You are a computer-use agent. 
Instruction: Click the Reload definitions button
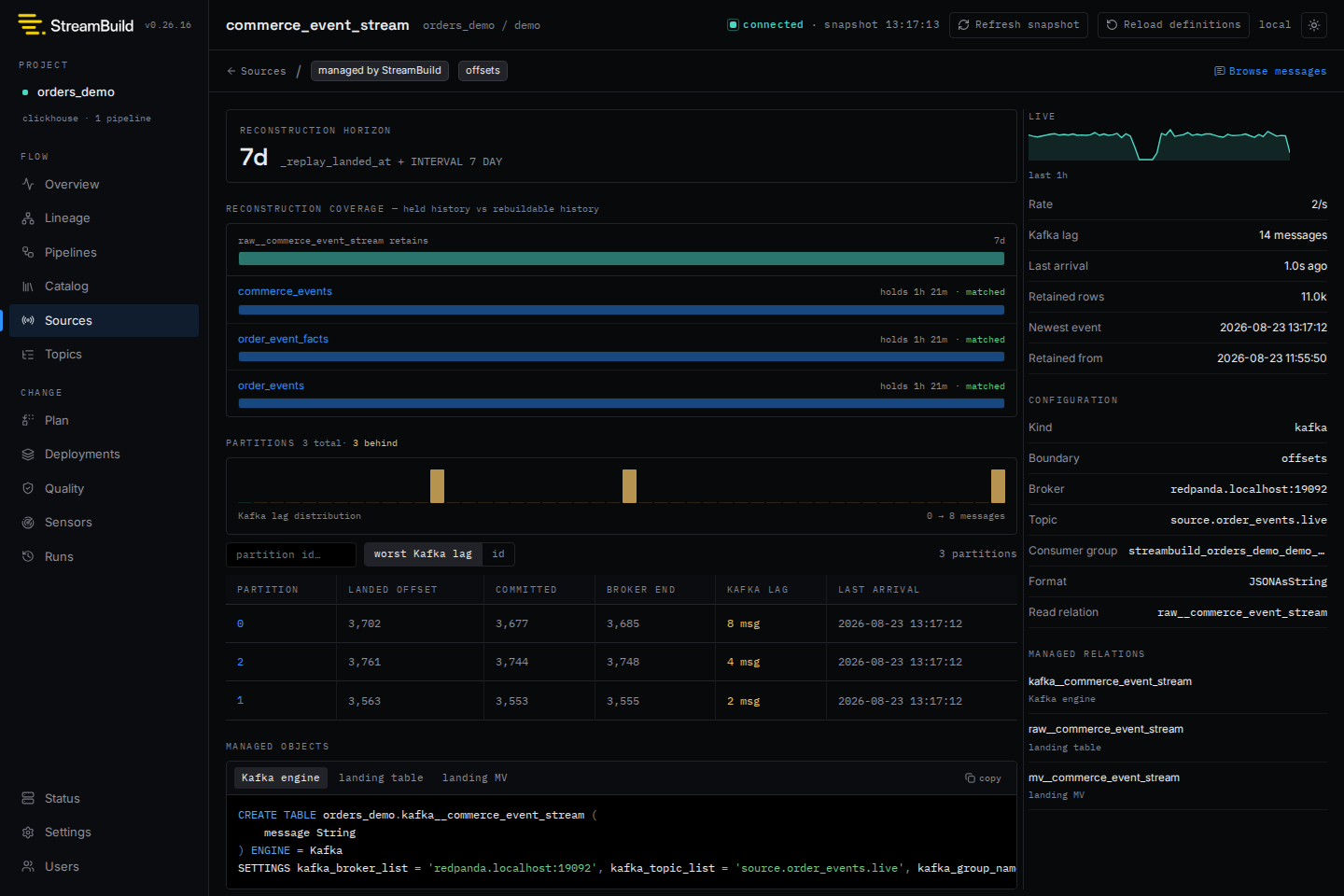pyautogui.click(x=1173, y=25)
